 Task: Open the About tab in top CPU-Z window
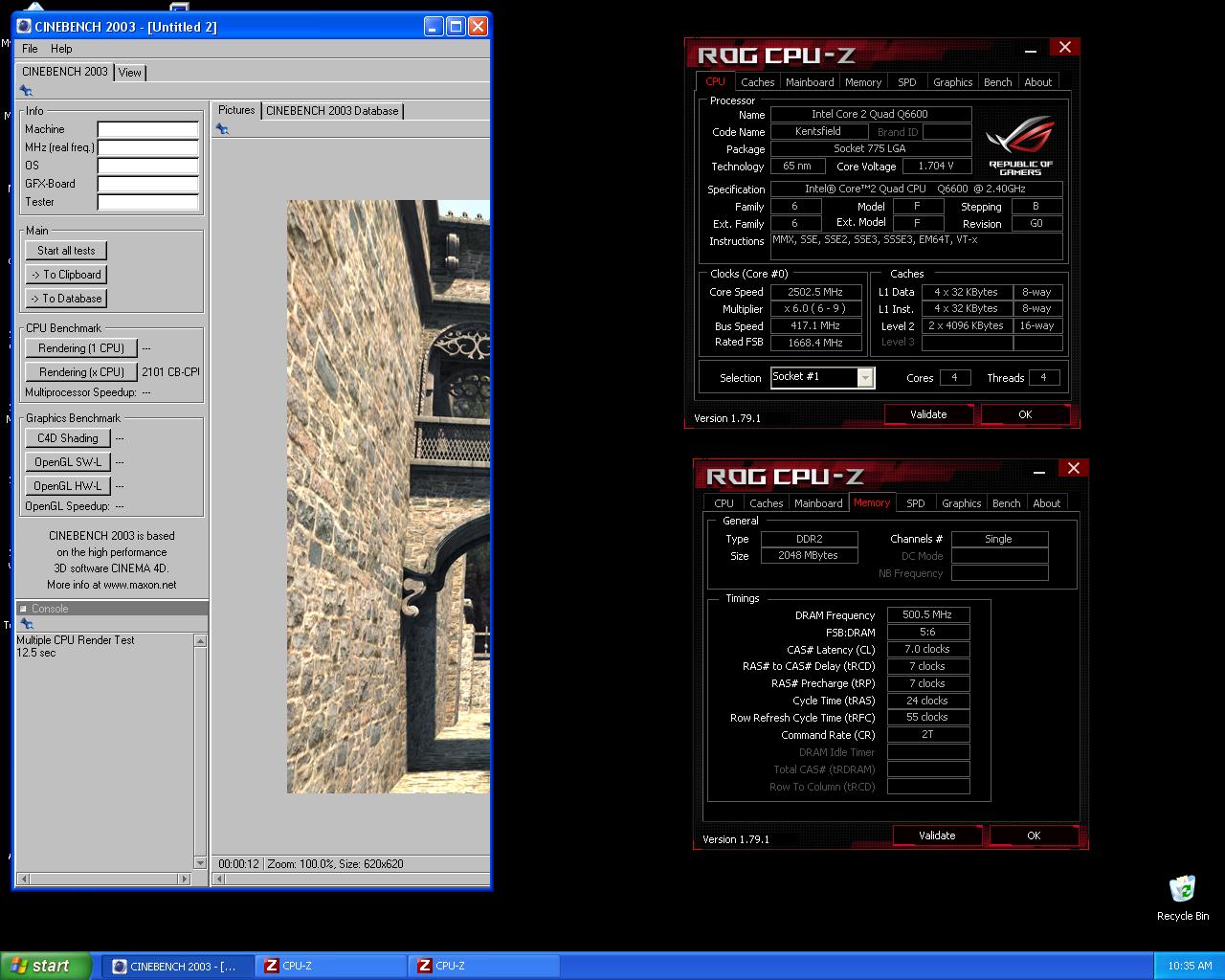[x=1038, y=82]
